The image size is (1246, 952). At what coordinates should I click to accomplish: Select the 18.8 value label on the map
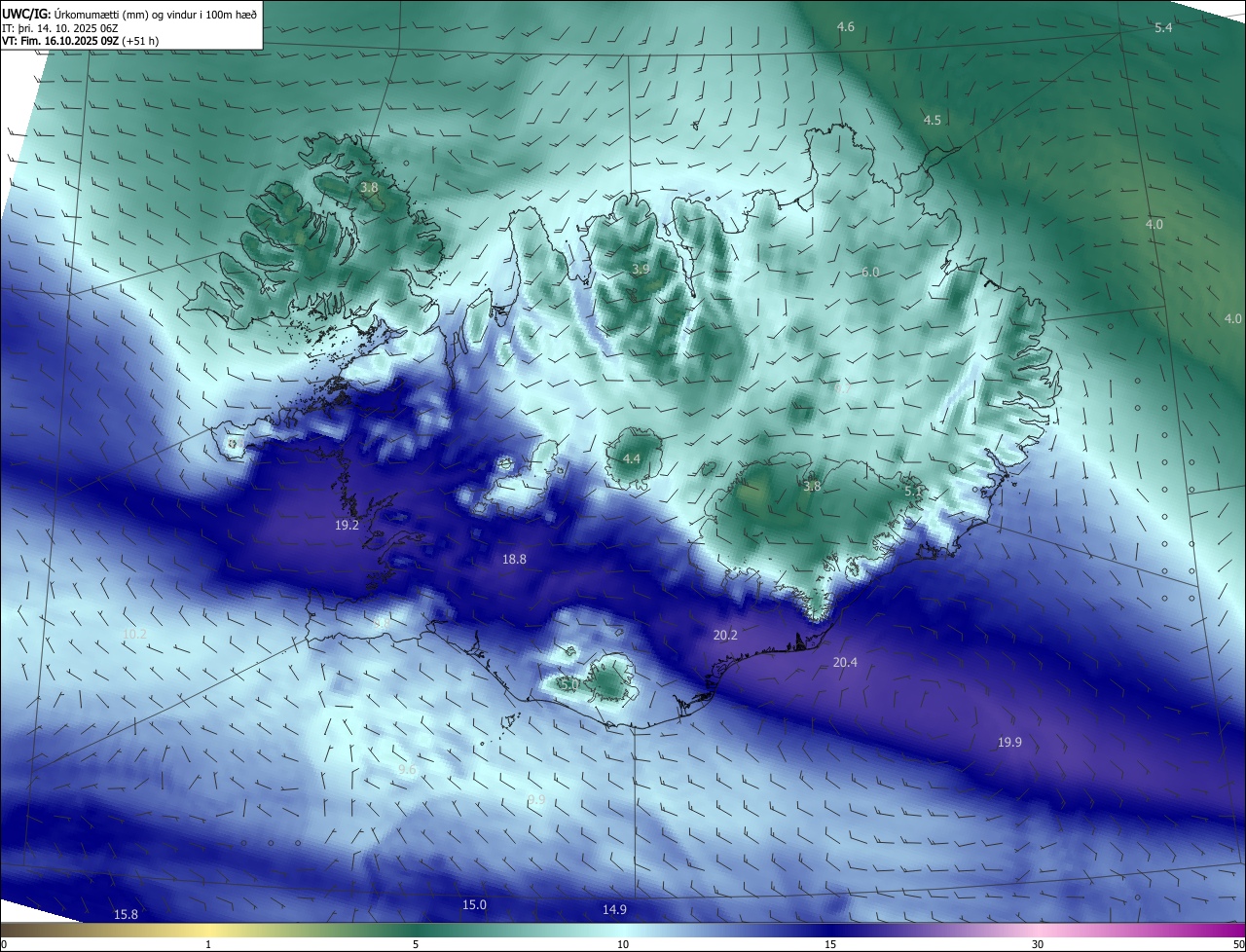[x=514, y=559]
